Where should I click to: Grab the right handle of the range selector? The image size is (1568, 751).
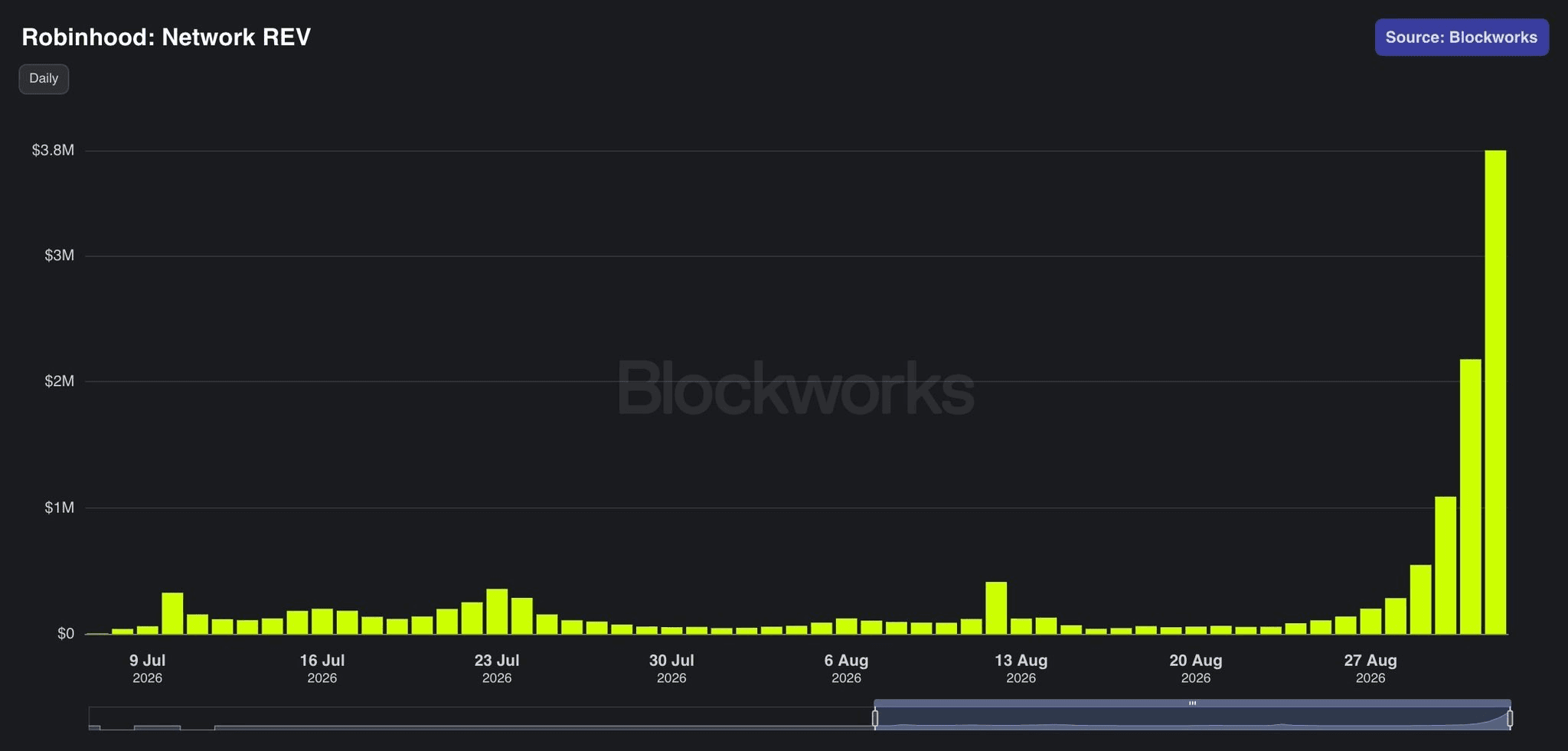[x=1510, y=718]
